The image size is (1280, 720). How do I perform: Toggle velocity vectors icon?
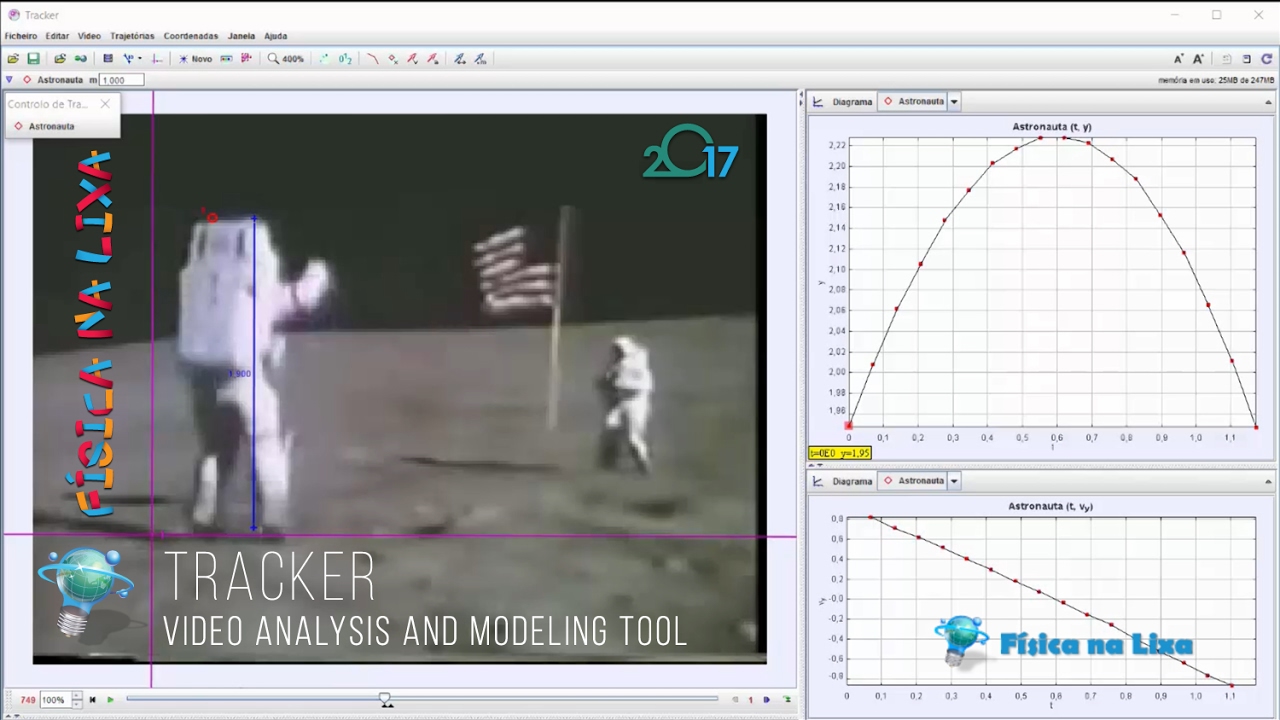click(x=412, y=59)
